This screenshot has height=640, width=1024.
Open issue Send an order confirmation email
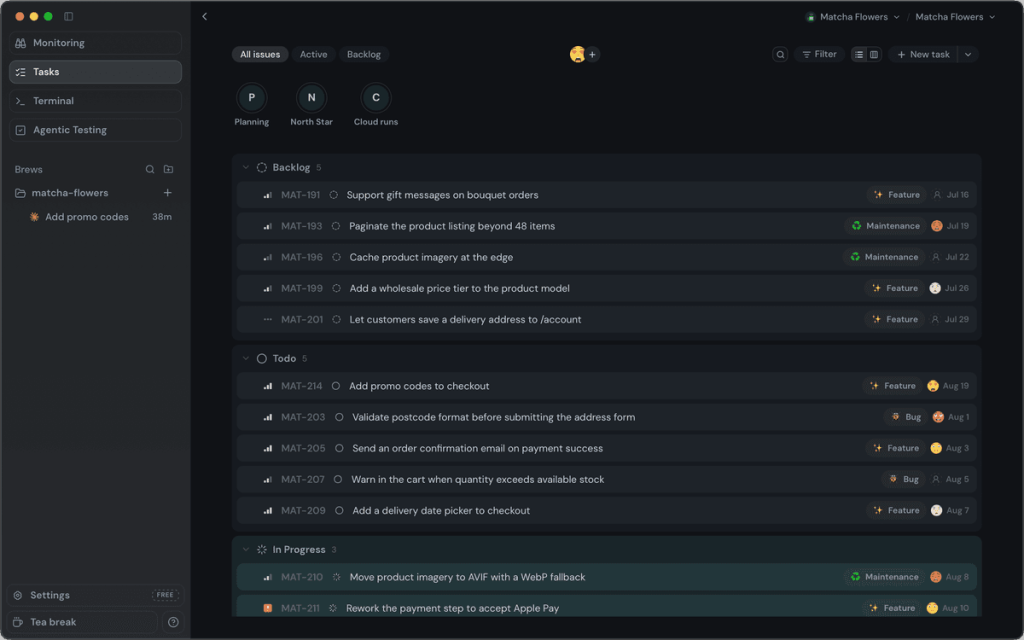(x=607, y=448)
